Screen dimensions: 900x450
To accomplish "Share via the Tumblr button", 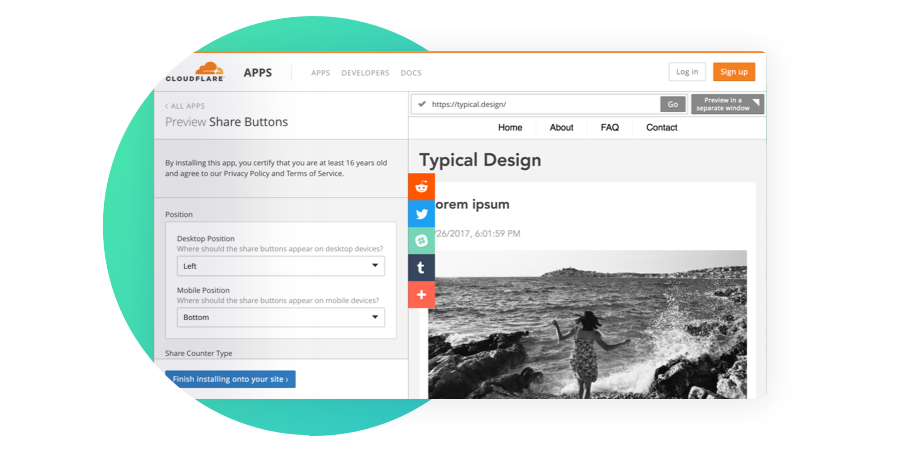I will [421, 268].
